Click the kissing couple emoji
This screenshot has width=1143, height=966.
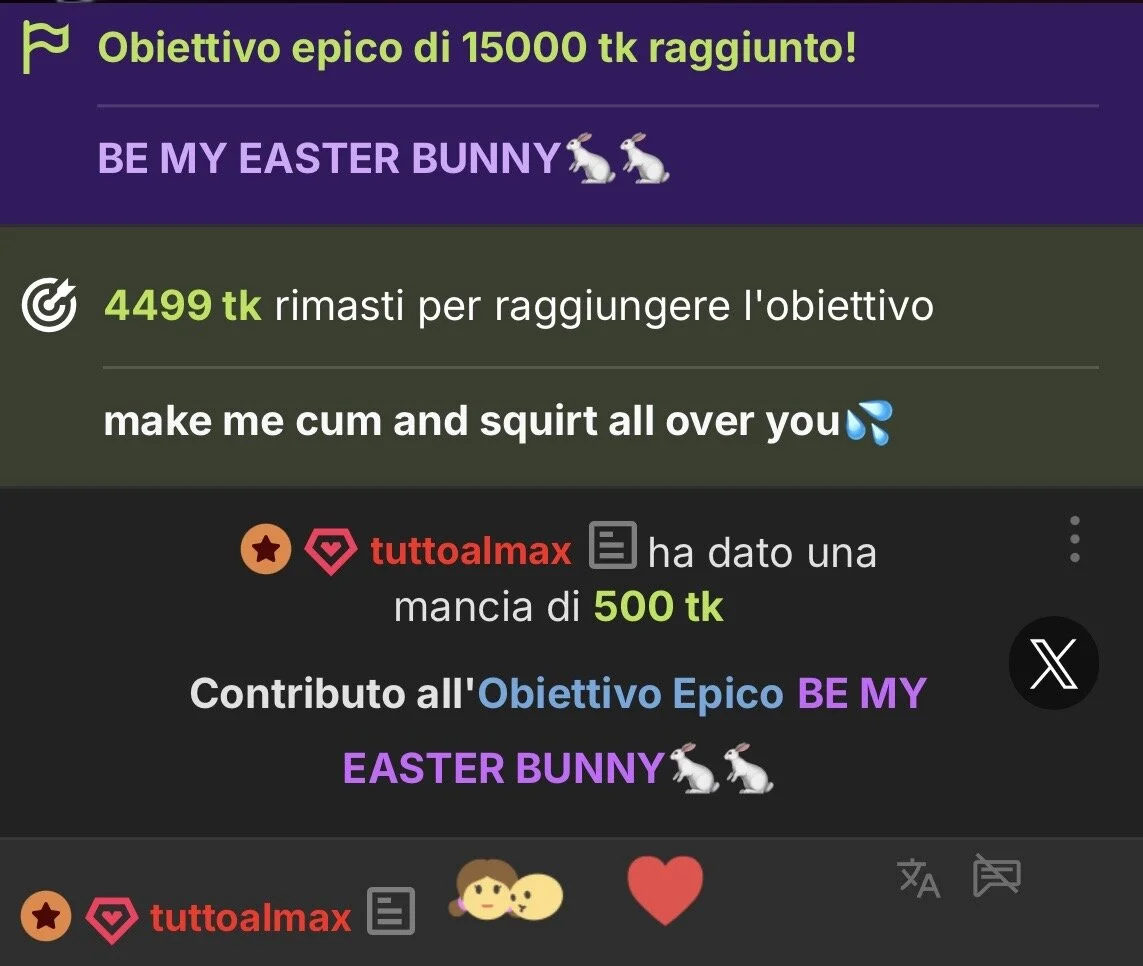pos(506,889)
